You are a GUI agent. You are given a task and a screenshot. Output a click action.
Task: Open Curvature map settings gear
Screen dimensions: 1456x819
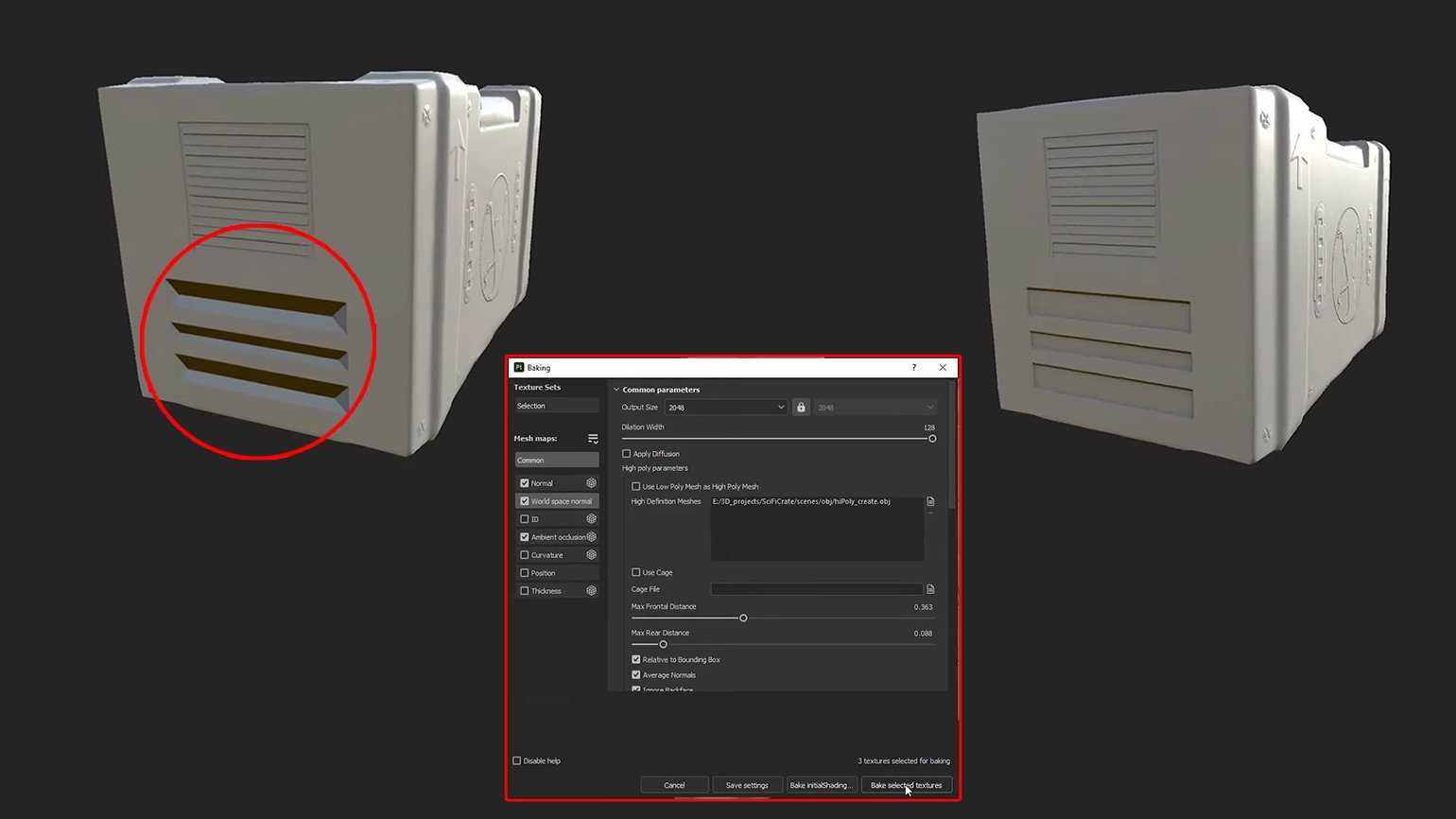pos(591,555)
